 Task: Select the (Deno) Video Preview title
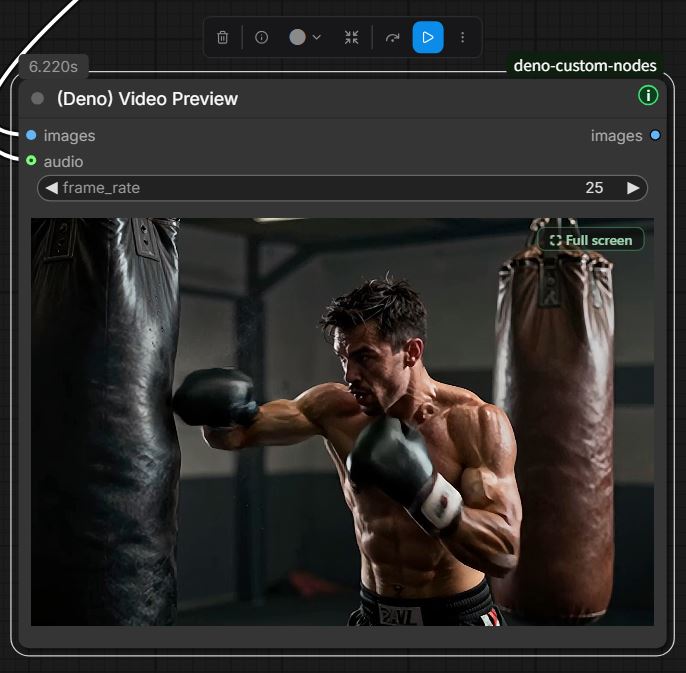pyautogui.click(x=147, y=99)
